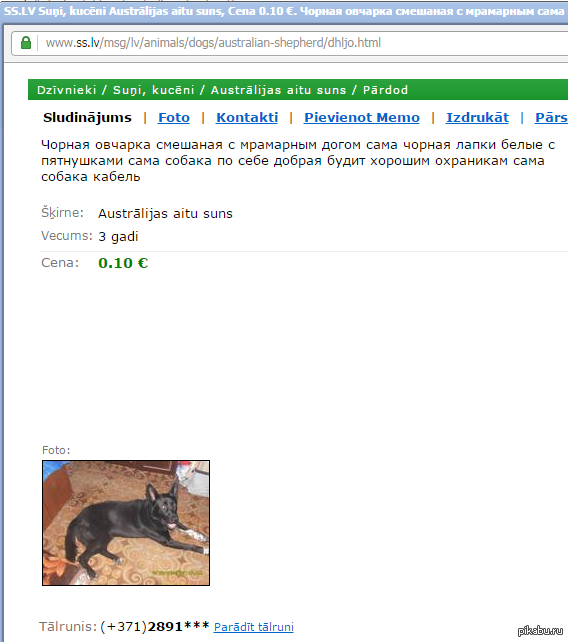Enlarge the black dog photo thumbnail
Image resolution: width=568 pixels, height=642 pixels.
click(x=126, y=523)
